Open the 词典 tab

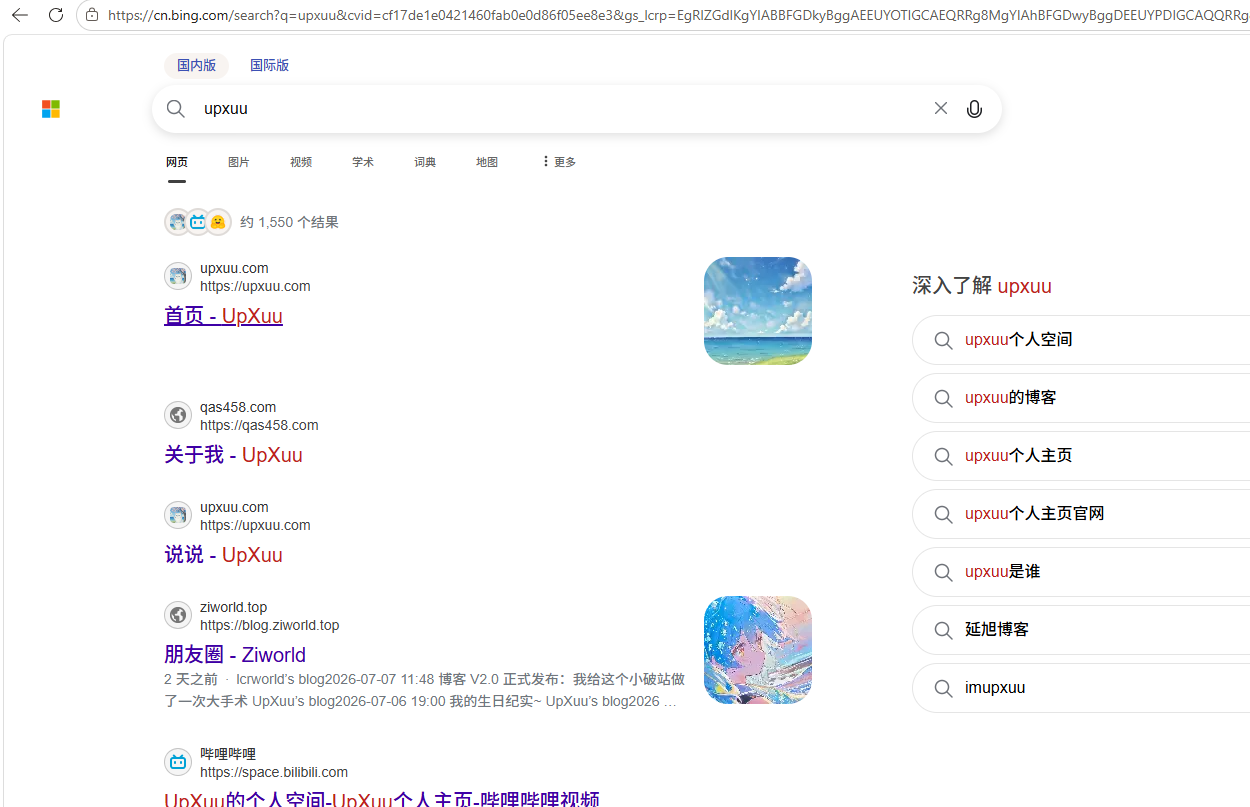tap(425, 162)
